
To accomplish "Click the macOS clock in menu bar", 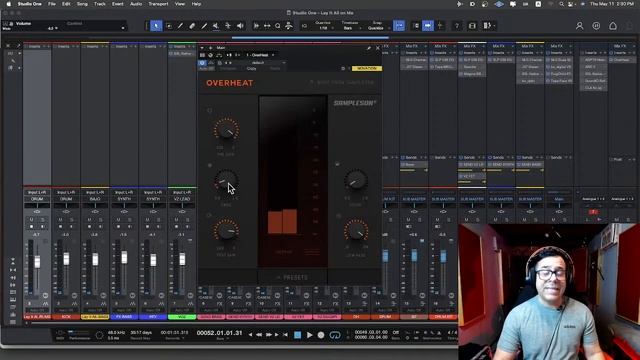I will (611, 4).
